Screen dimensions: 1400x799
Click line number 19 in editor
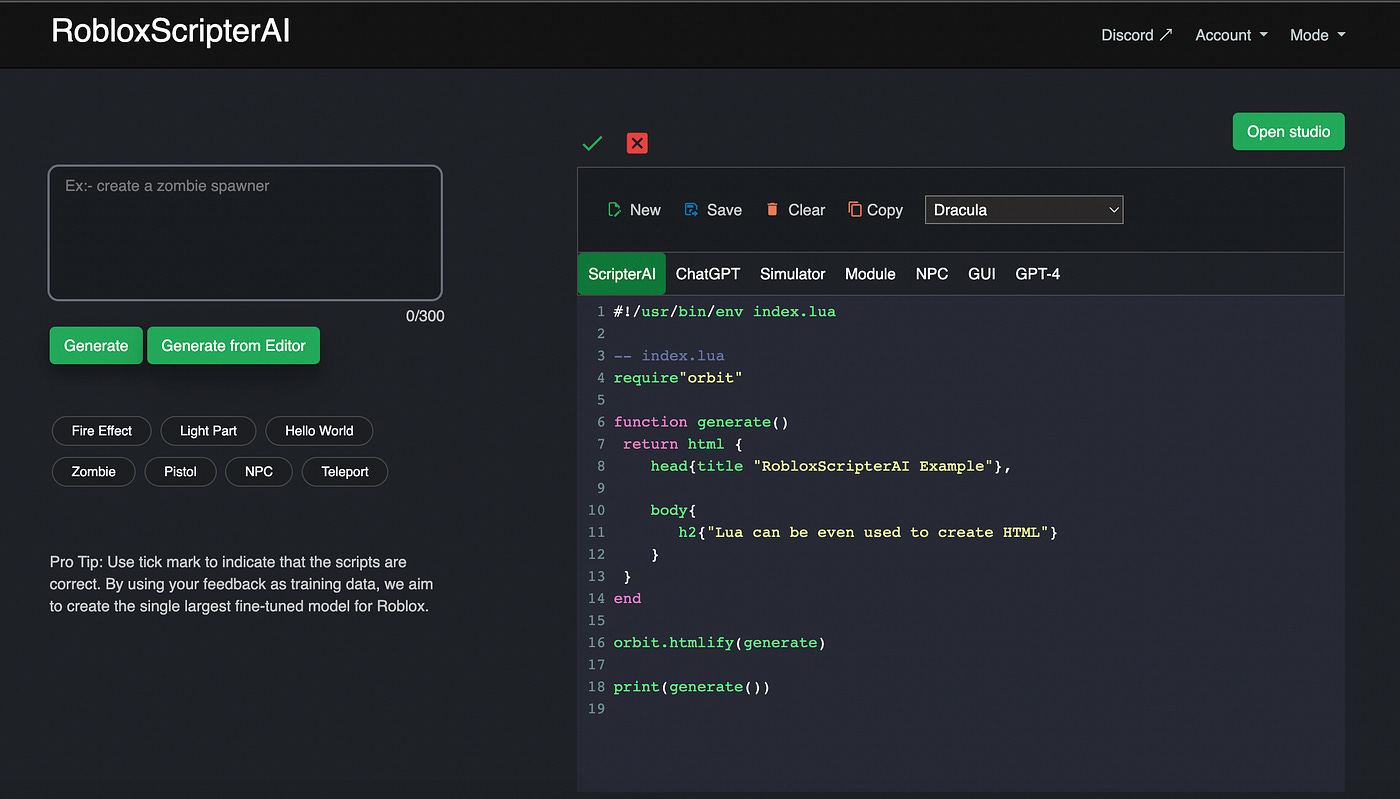(x=596, y=709)
